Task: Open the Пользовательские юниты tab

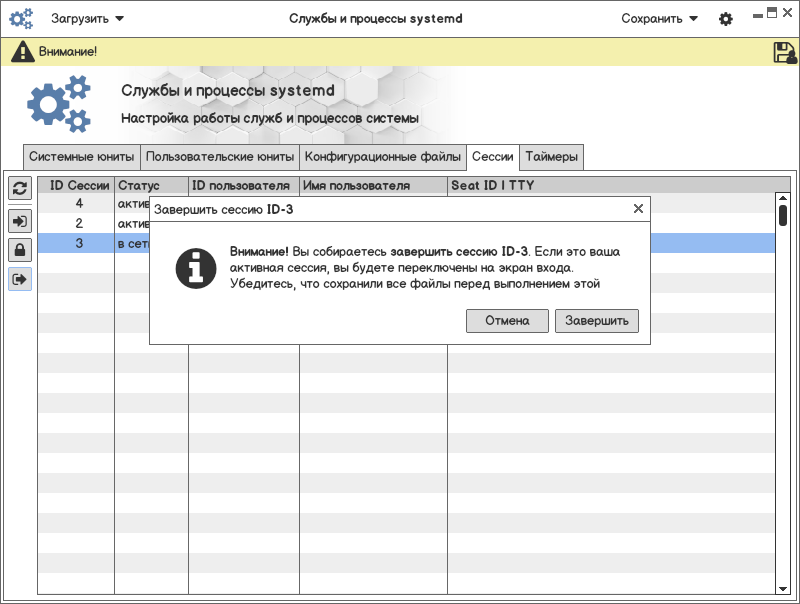Action: point(219,157)
